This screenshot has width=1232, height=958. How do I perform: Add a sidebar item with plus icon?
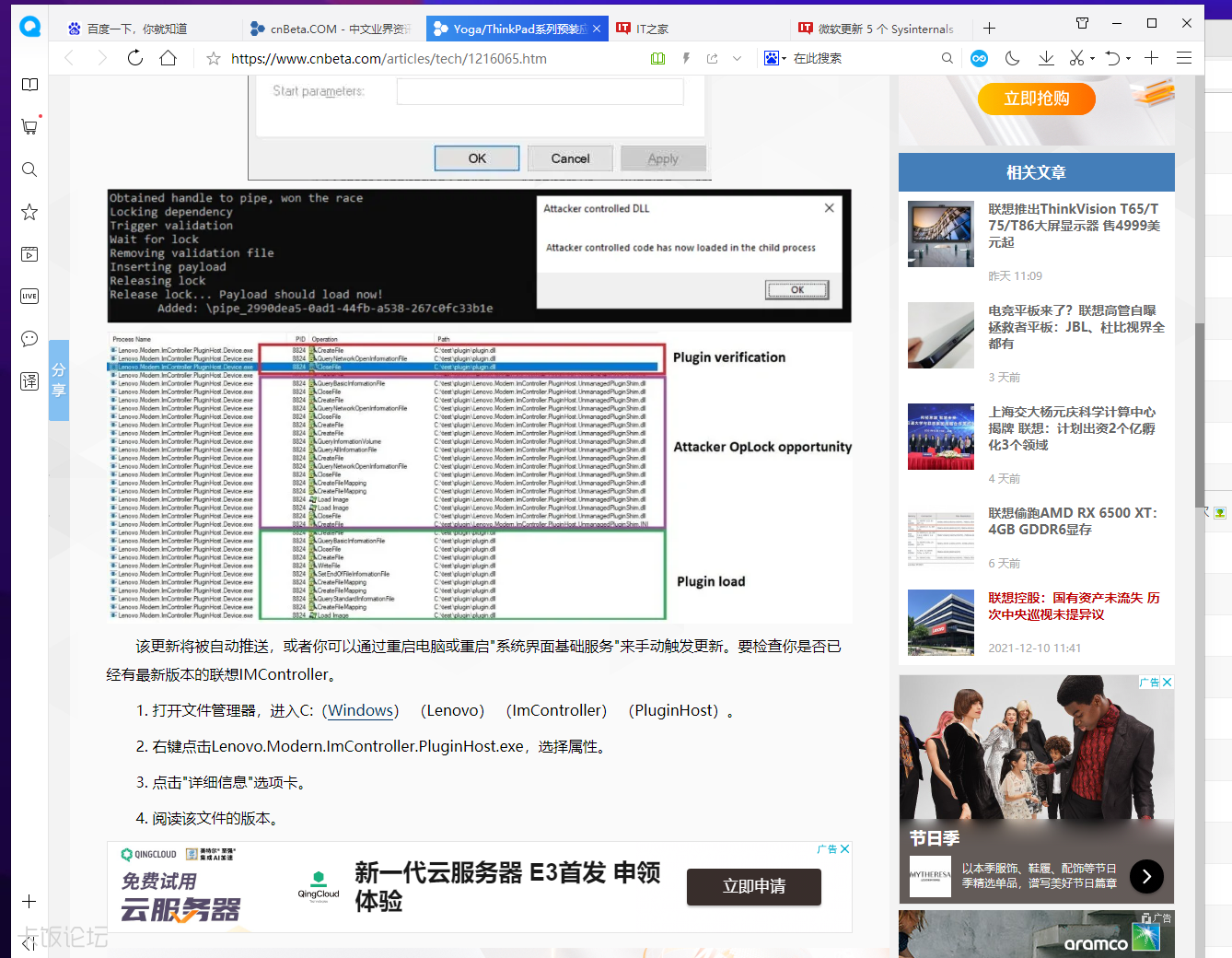pyautogui.click(x=29, y=902)
